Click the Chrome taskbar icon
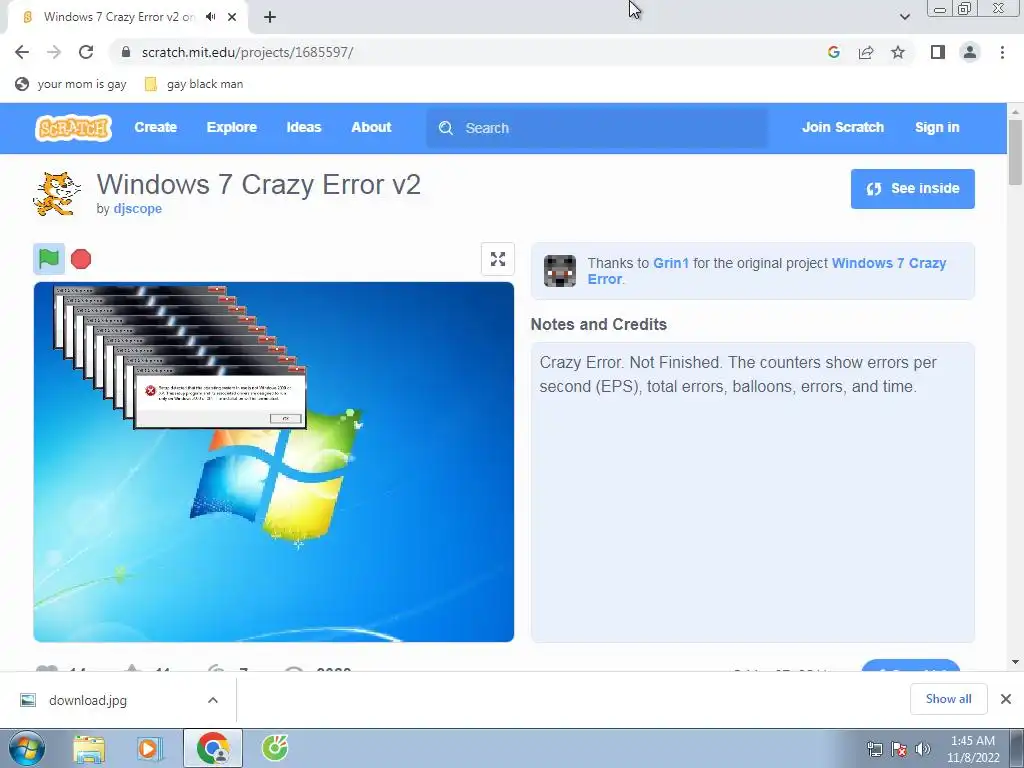Image resolution: width=1024 pixels, height=768 pixels. pyautogui.click(x=213, y=748)
